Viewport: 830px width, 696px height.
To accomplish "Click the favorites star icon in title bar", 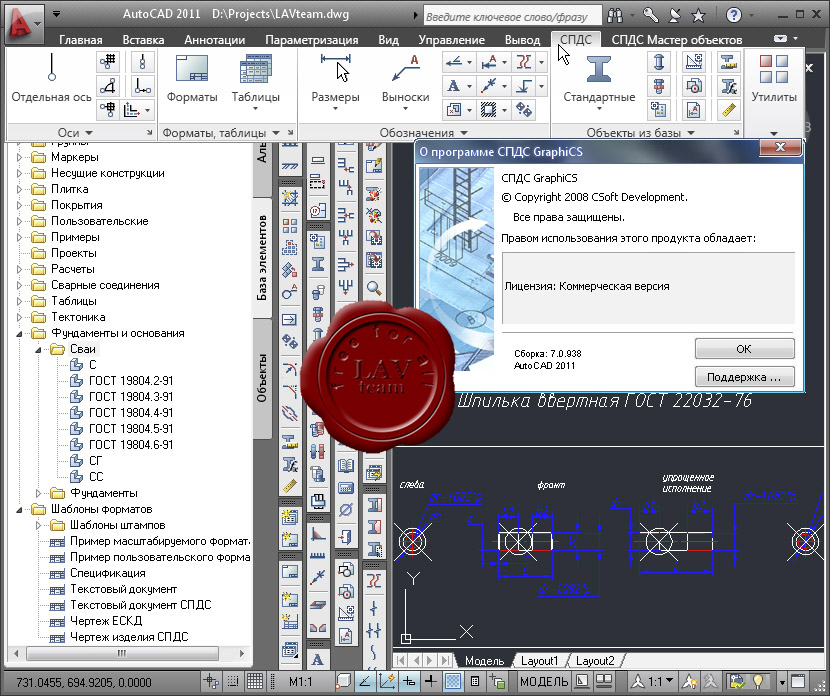I will coord(699,15).
